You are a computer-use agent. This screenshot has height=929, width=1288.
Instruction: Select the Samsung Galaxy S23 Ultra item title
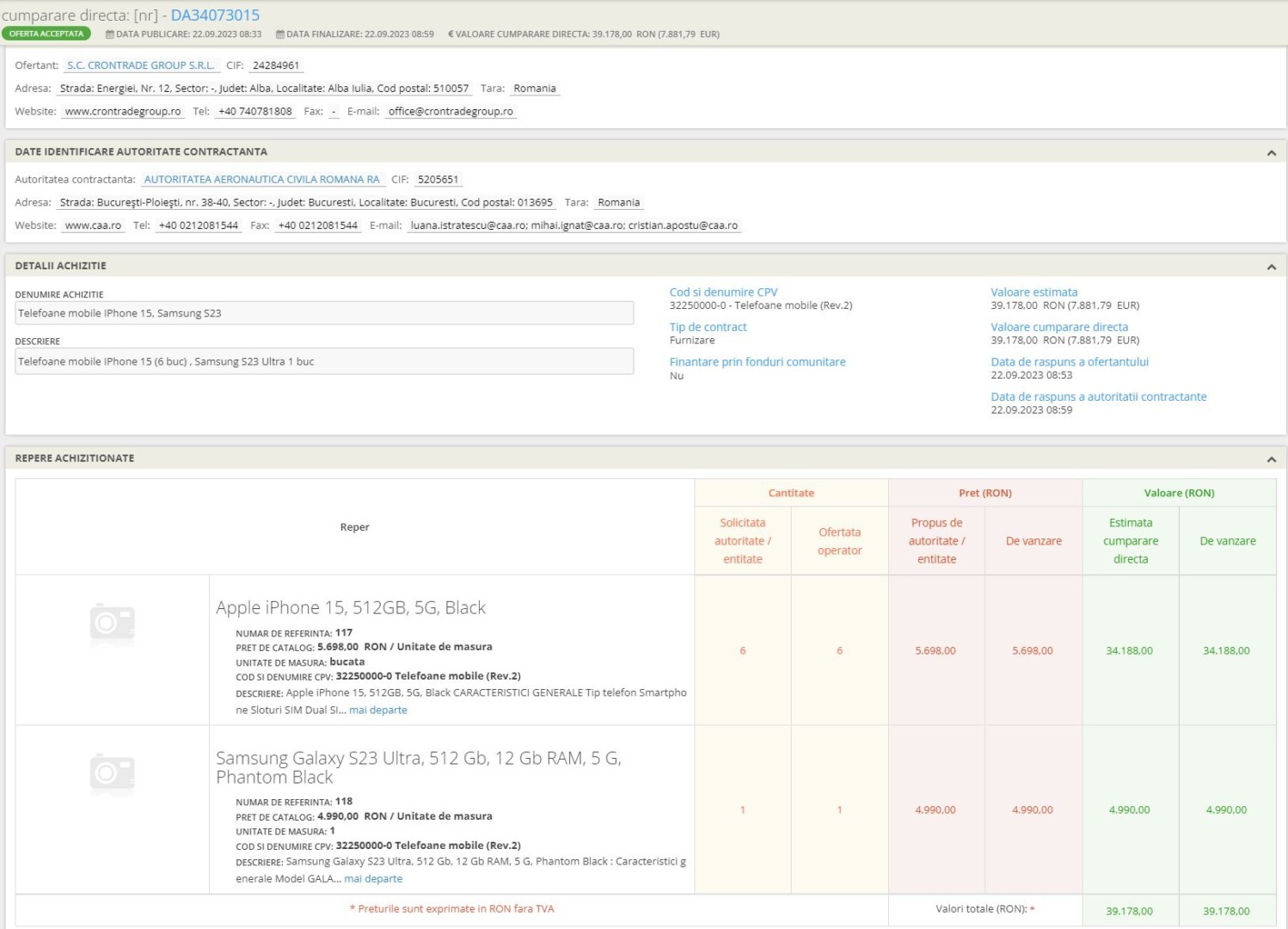[419, 767]
